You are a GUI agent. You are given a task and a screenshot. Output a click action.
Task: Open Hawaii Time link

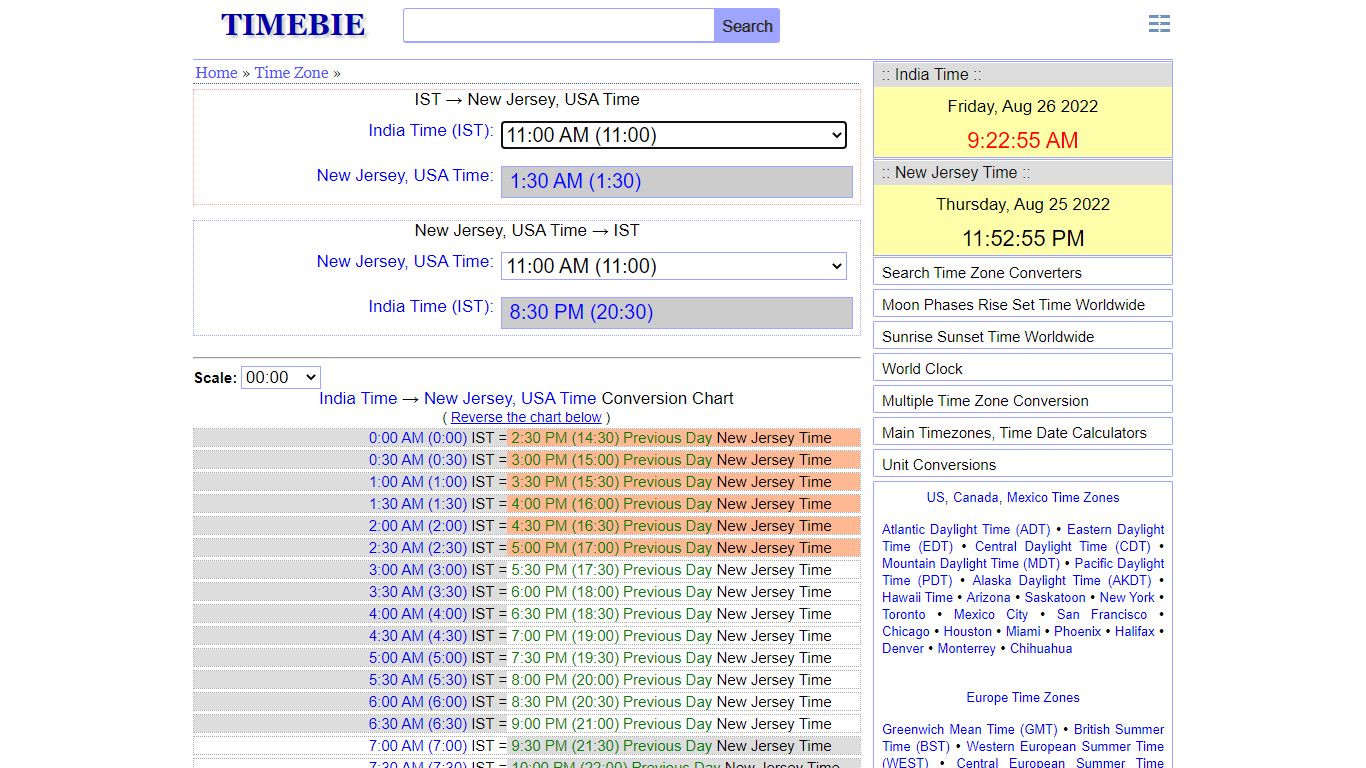pyautogui.click(x=917, y=597)
